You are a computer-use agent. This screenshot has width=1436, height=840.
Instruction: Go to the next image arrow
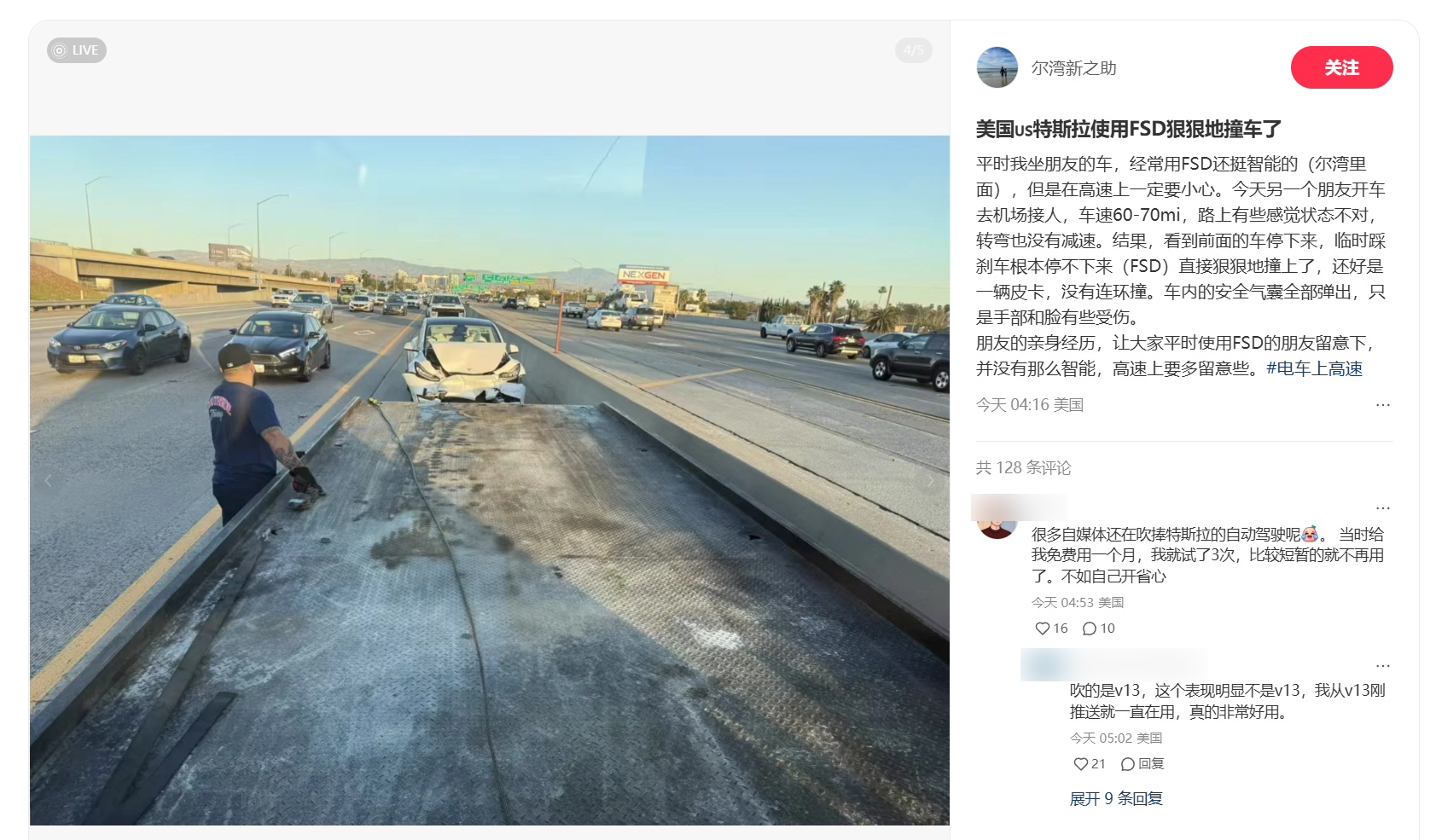[930, 480]
